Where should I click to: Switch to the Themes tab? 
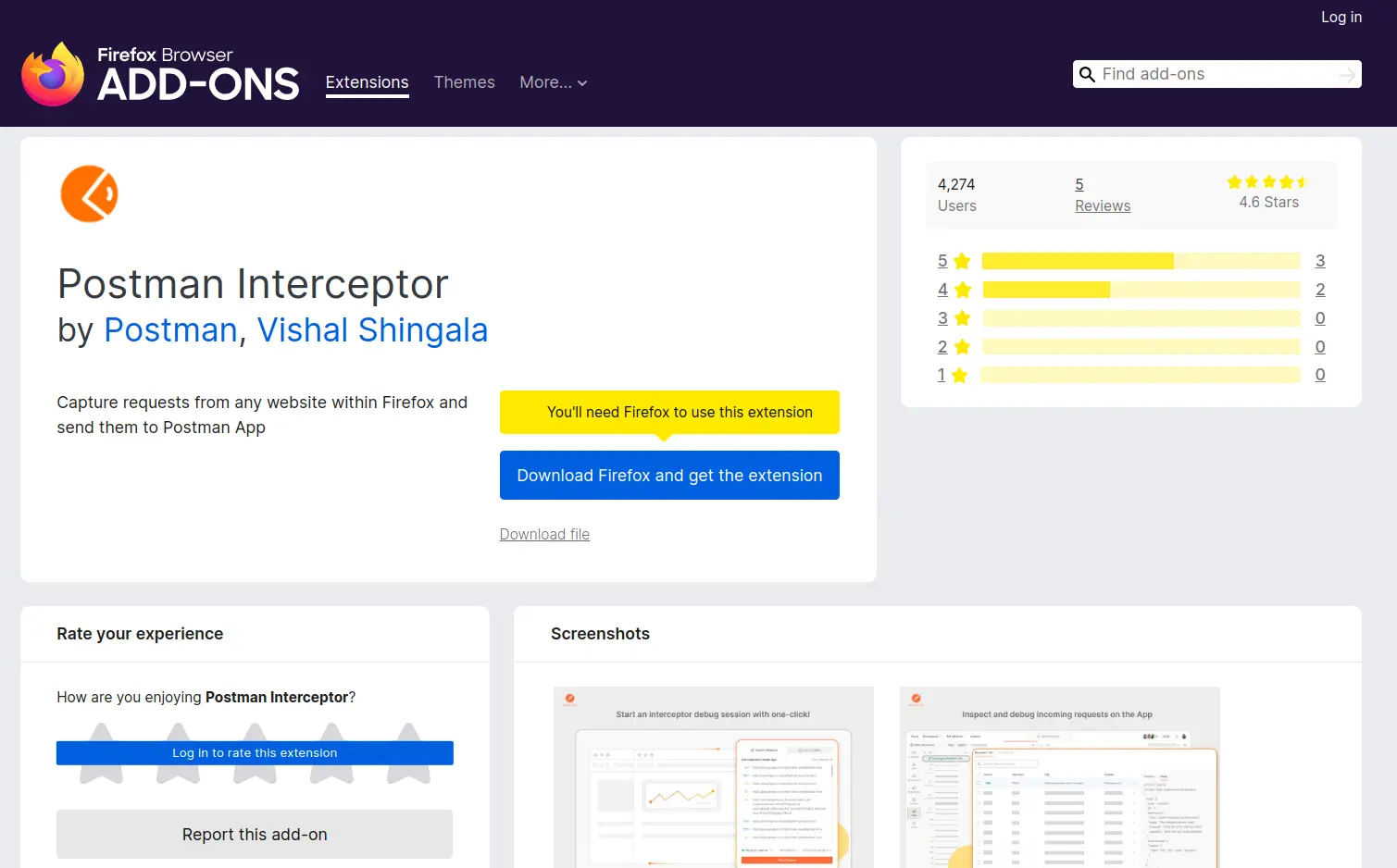(x=464, y=82)
